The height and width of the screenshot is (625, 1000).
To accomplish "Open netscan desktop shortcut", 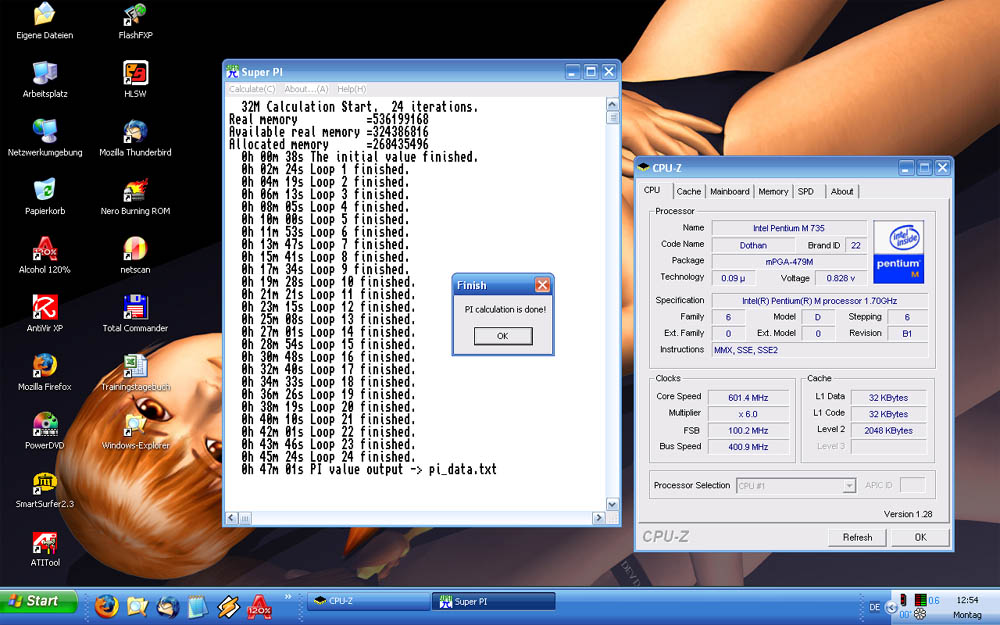I will pyautogui.click(x=135, y=255).
